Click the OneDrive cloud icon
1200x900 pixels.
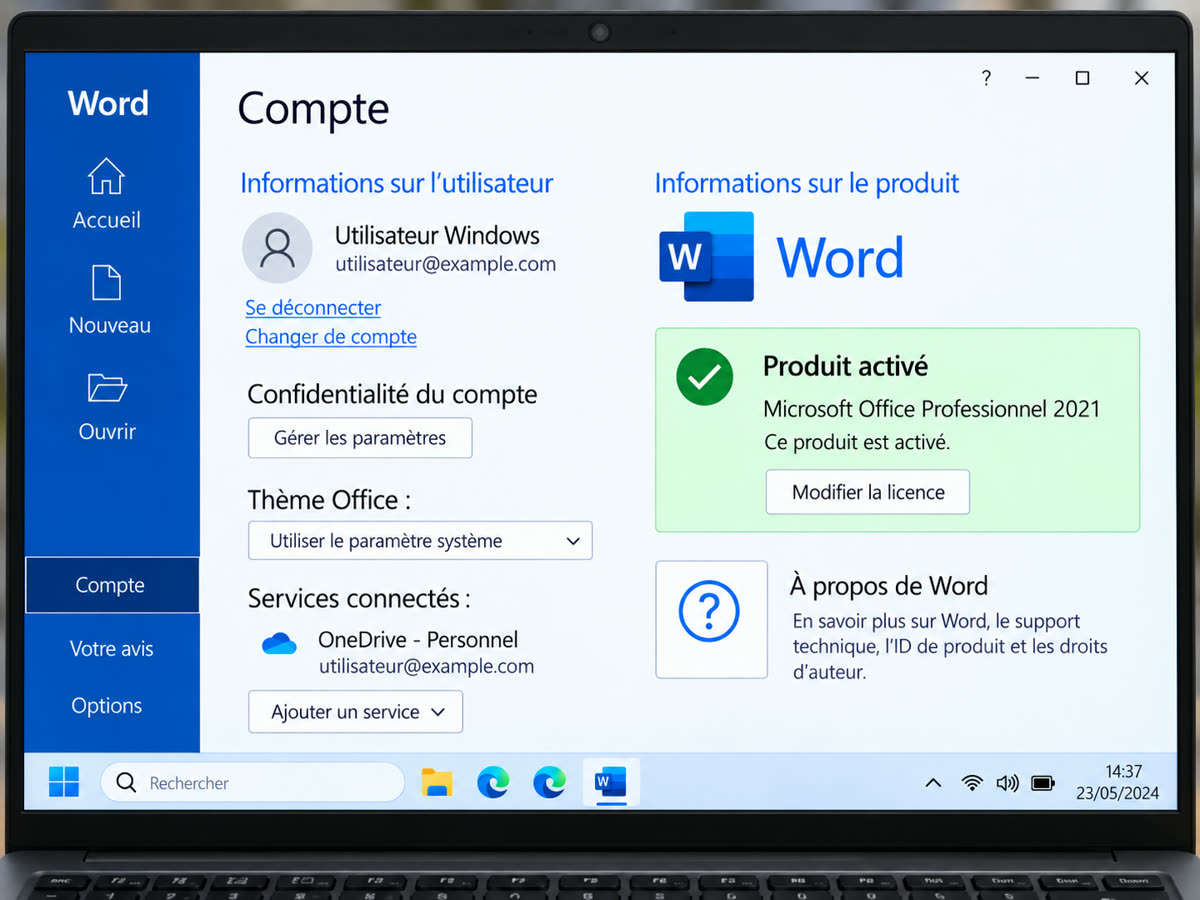[x=280, y=643]
